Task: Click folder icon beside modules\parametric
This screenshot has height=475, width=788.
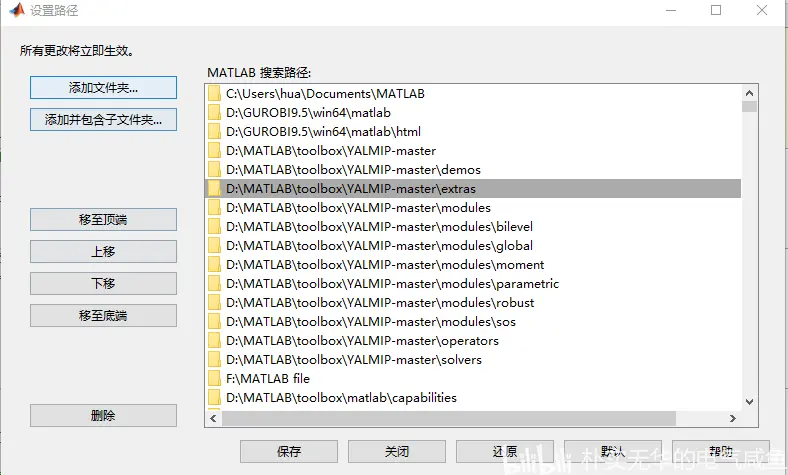Action: pos(215,283)
